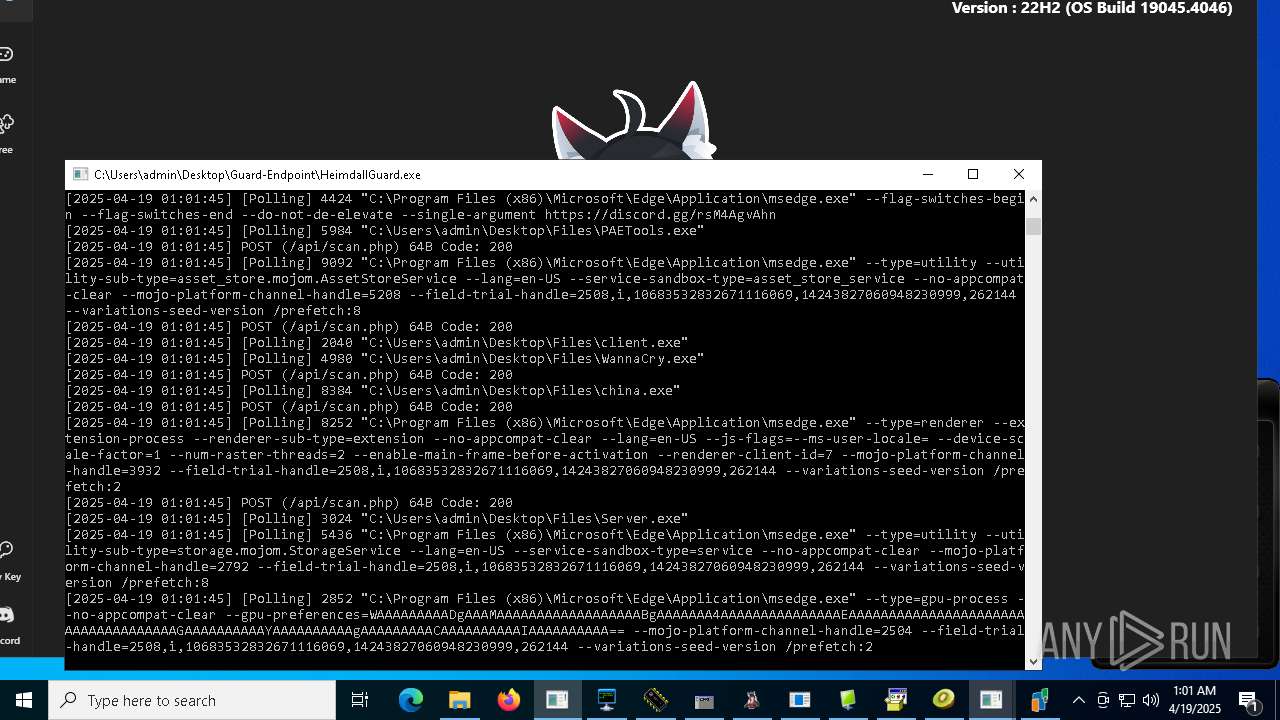Screen dimensions: 1280x720
Task: Click the --type=gpu-process text
Action: point(936,599)
